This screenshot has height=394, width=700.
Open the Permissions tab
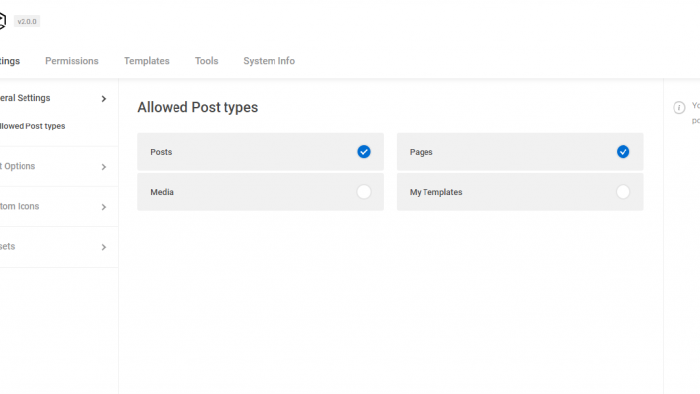71,61
